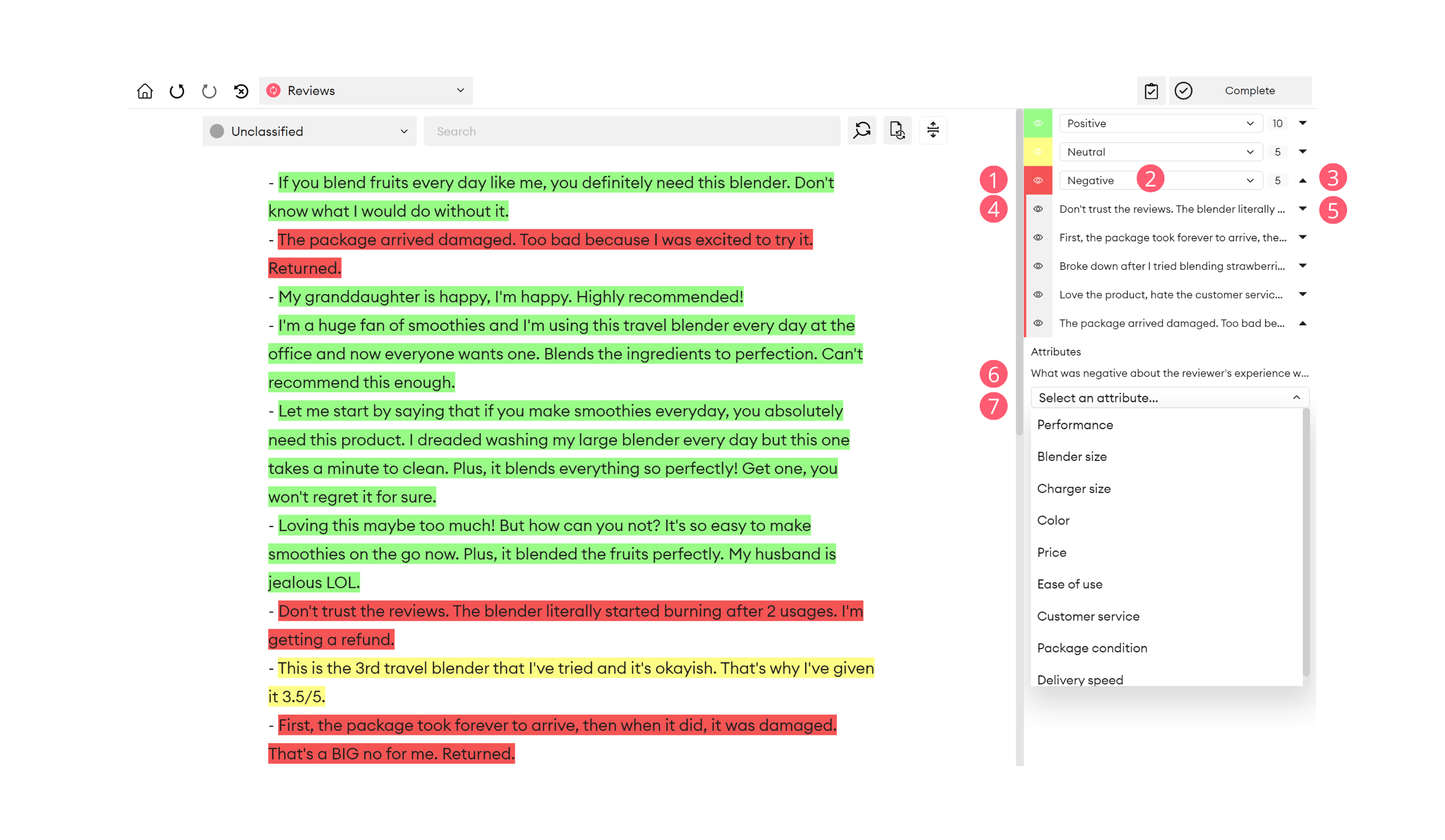Select the Delivery speed attribute
1445x840 pixels.
coord(1166,679)
